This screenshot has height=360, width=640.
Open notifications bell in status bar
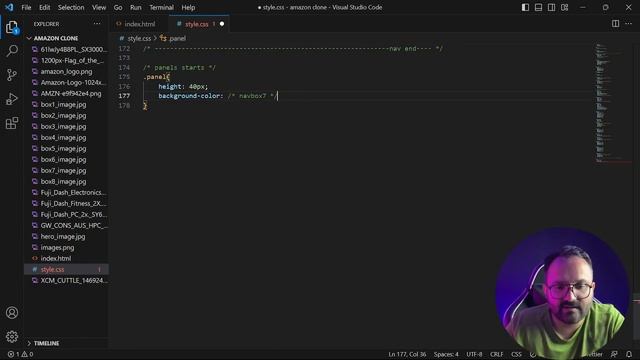[629, 354]
